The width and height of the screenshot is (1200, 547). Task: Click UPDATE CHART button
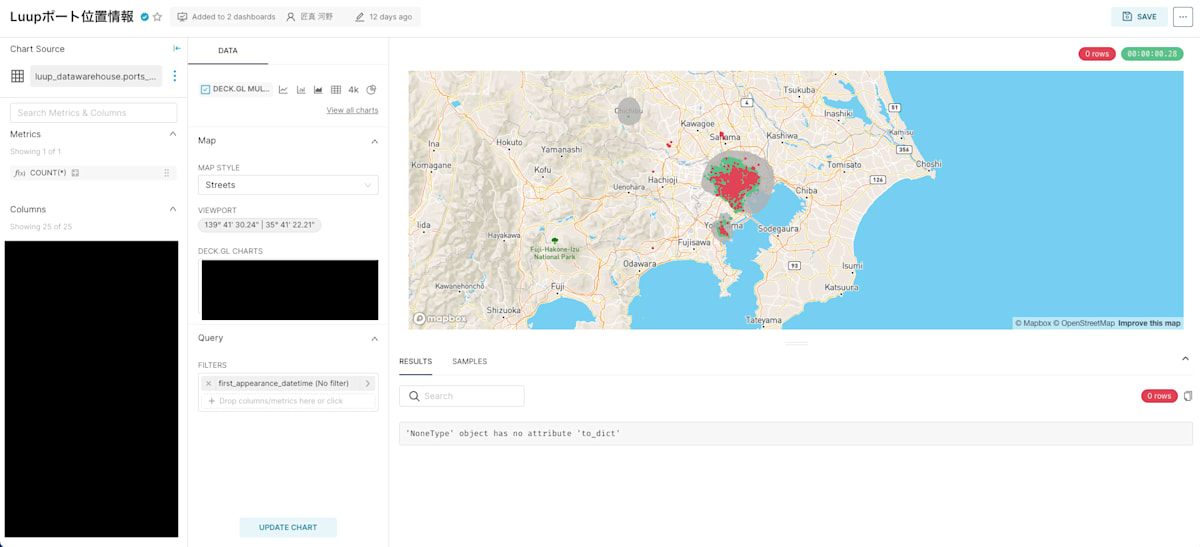point(288,527)
